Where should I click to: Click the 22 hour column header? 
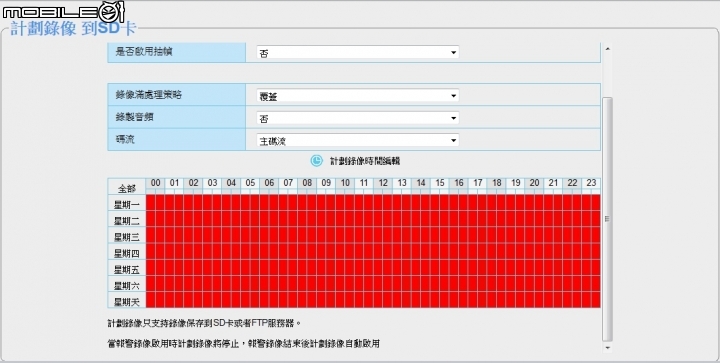[572, 183]
